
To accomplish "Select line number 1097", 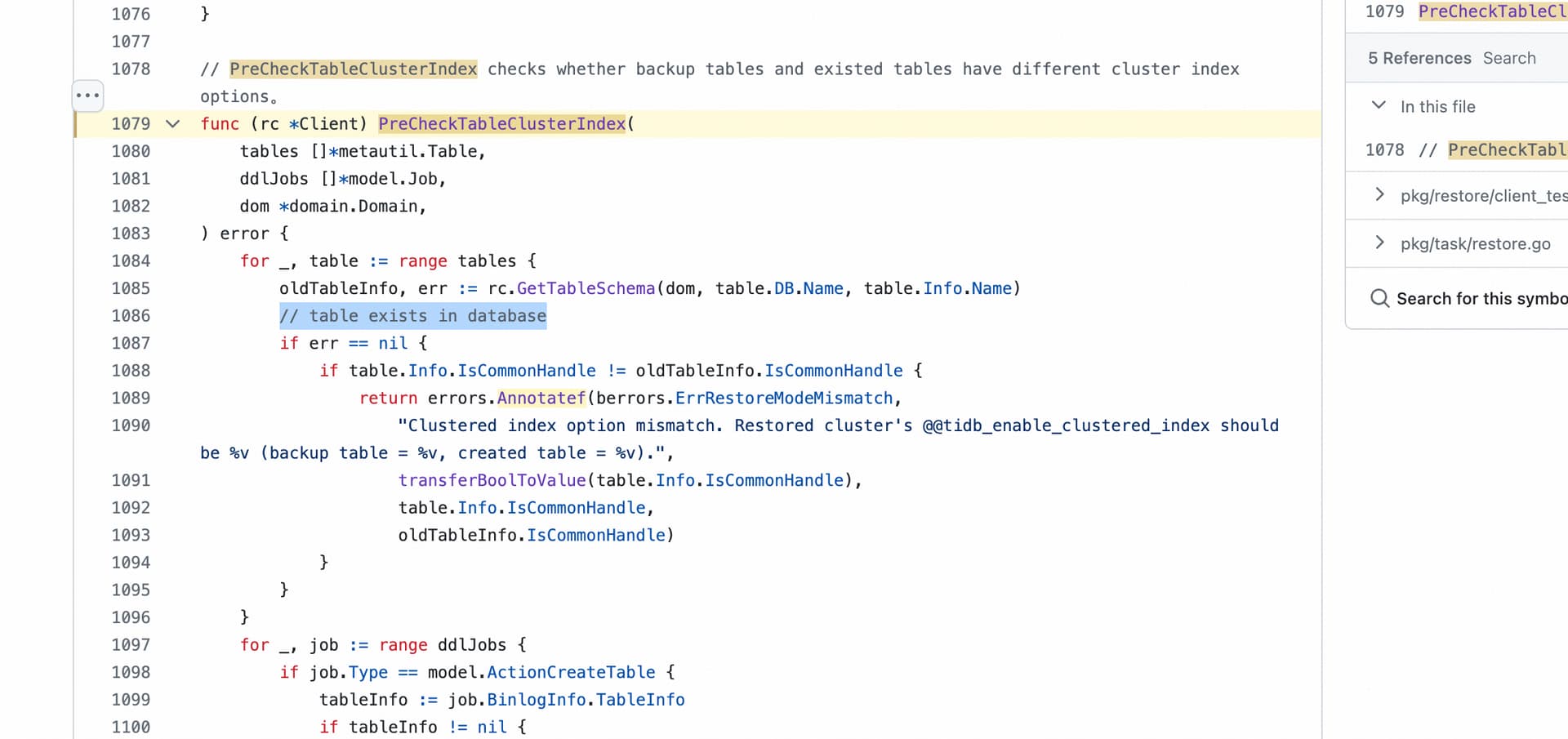I will tap(131, 645).
